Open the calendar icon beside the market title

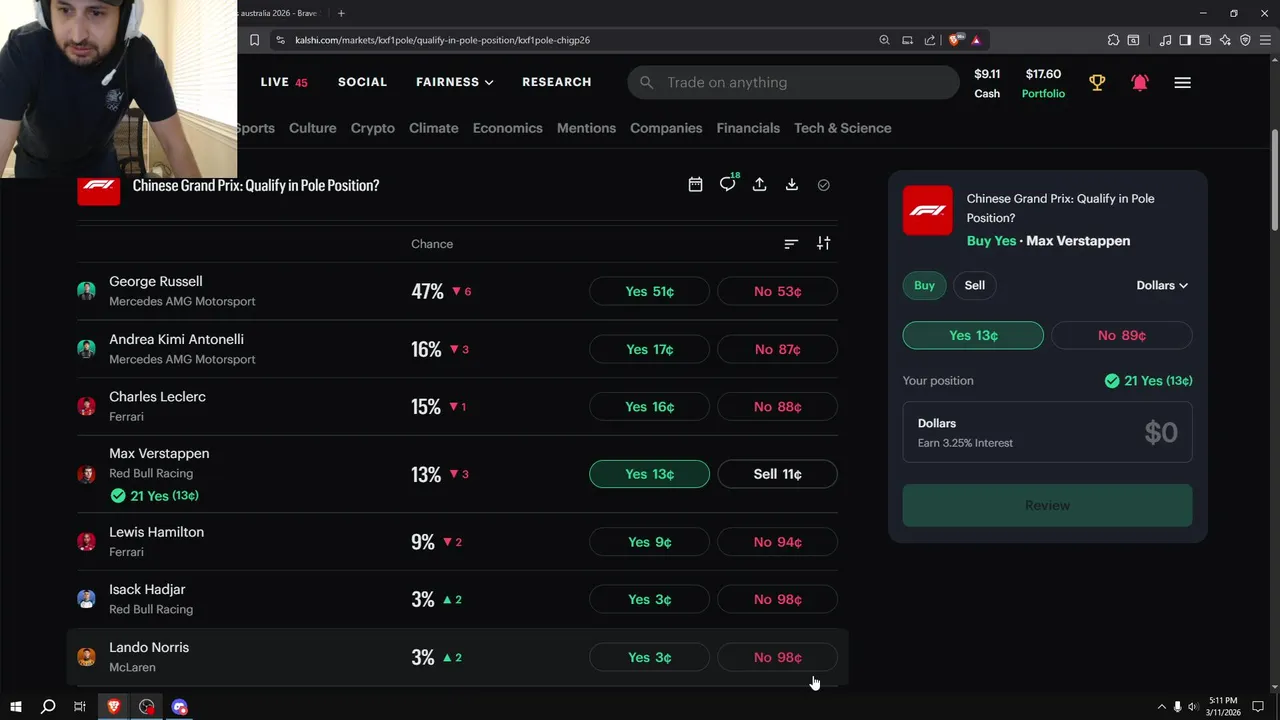tap(695, 185)
